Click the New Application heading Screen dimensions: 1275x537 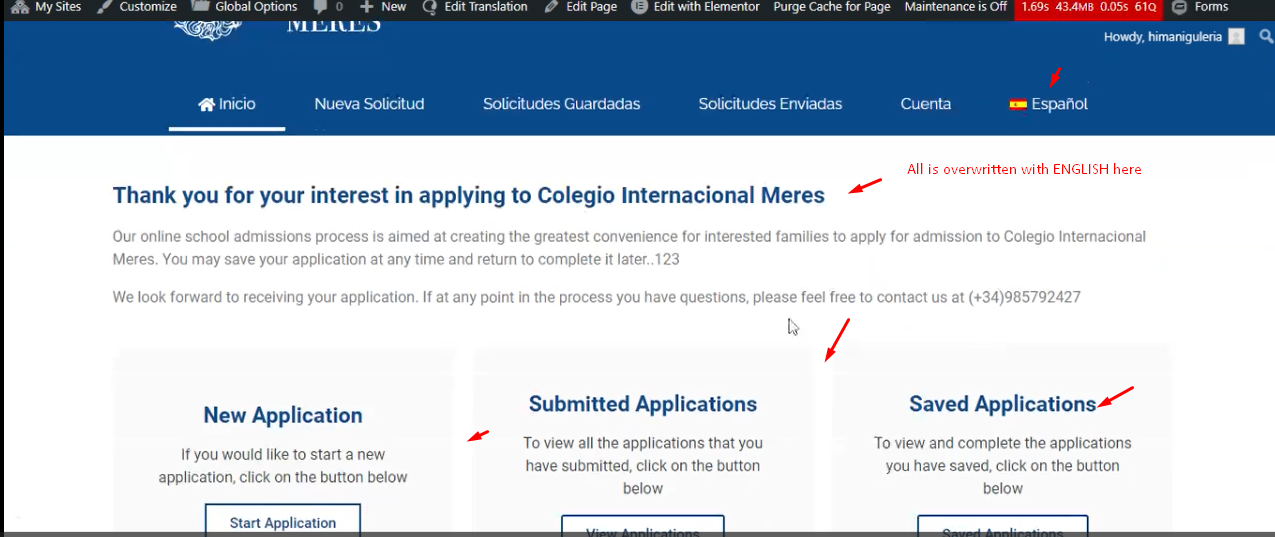[283, 415]
